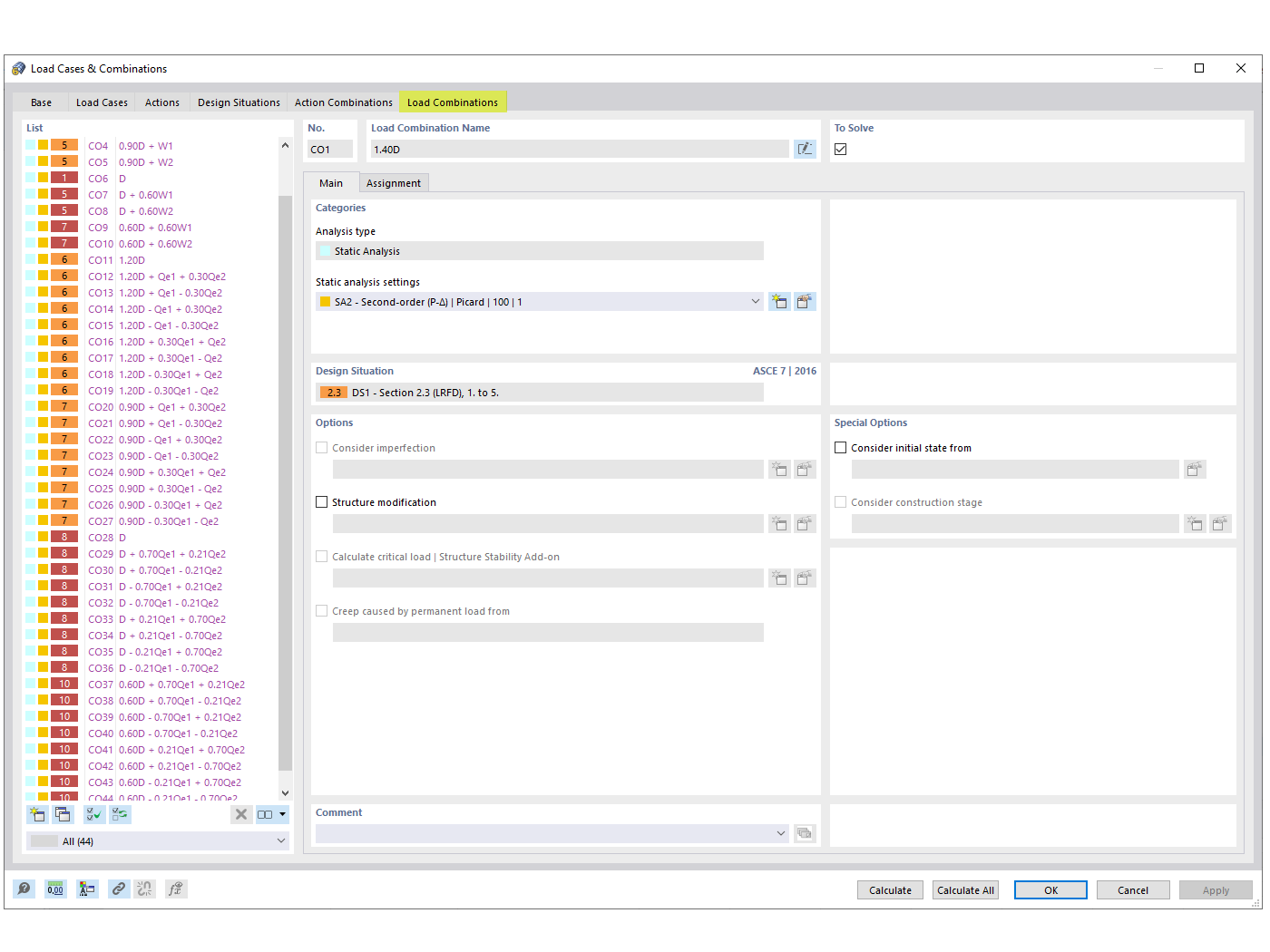1270x952 pixels.
Task: Go to the Actions tab
Action: pyautogui.click(x=162, y=102)
